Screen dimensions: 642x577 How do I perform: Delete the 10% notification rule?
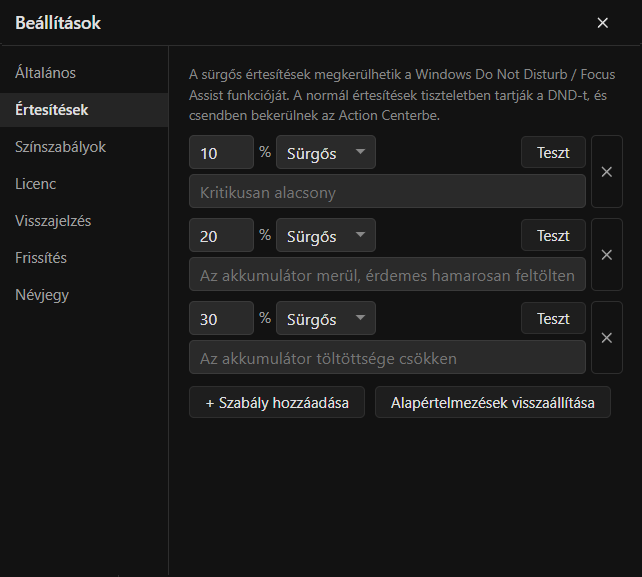point(607,172)
